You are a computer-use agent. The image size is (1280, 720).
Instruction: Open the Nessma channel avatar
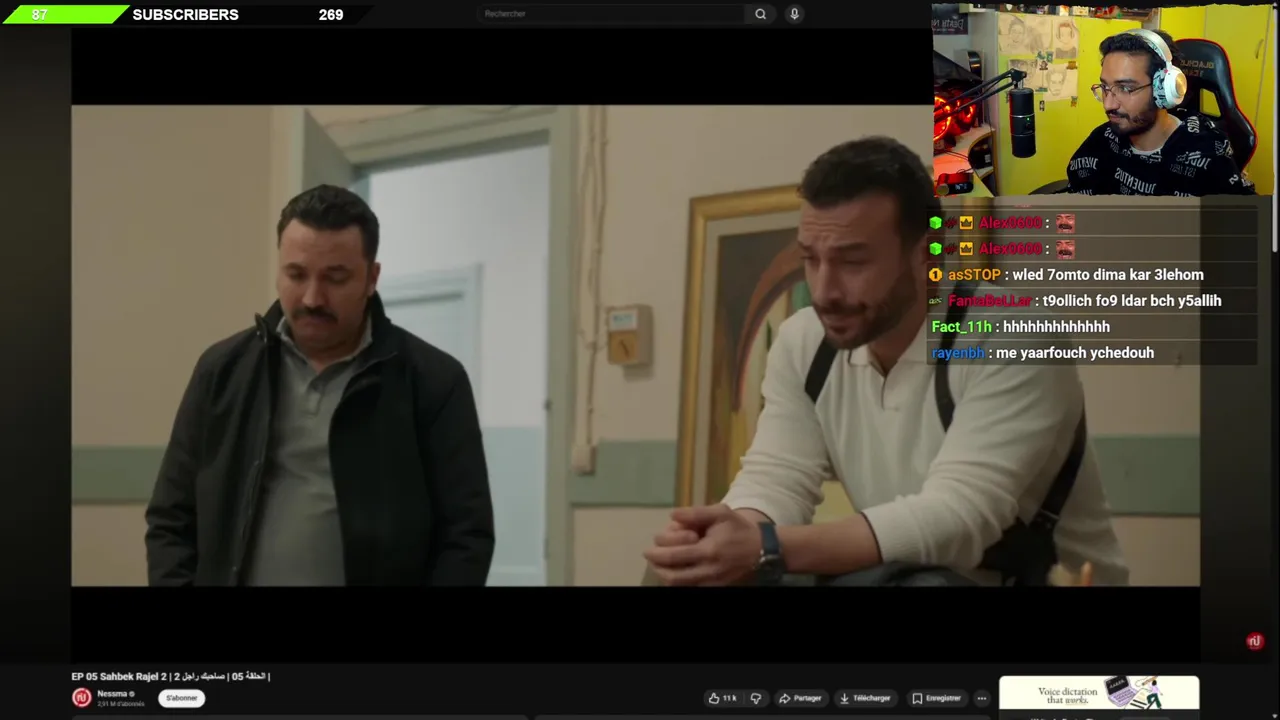(x=82, y=698)
